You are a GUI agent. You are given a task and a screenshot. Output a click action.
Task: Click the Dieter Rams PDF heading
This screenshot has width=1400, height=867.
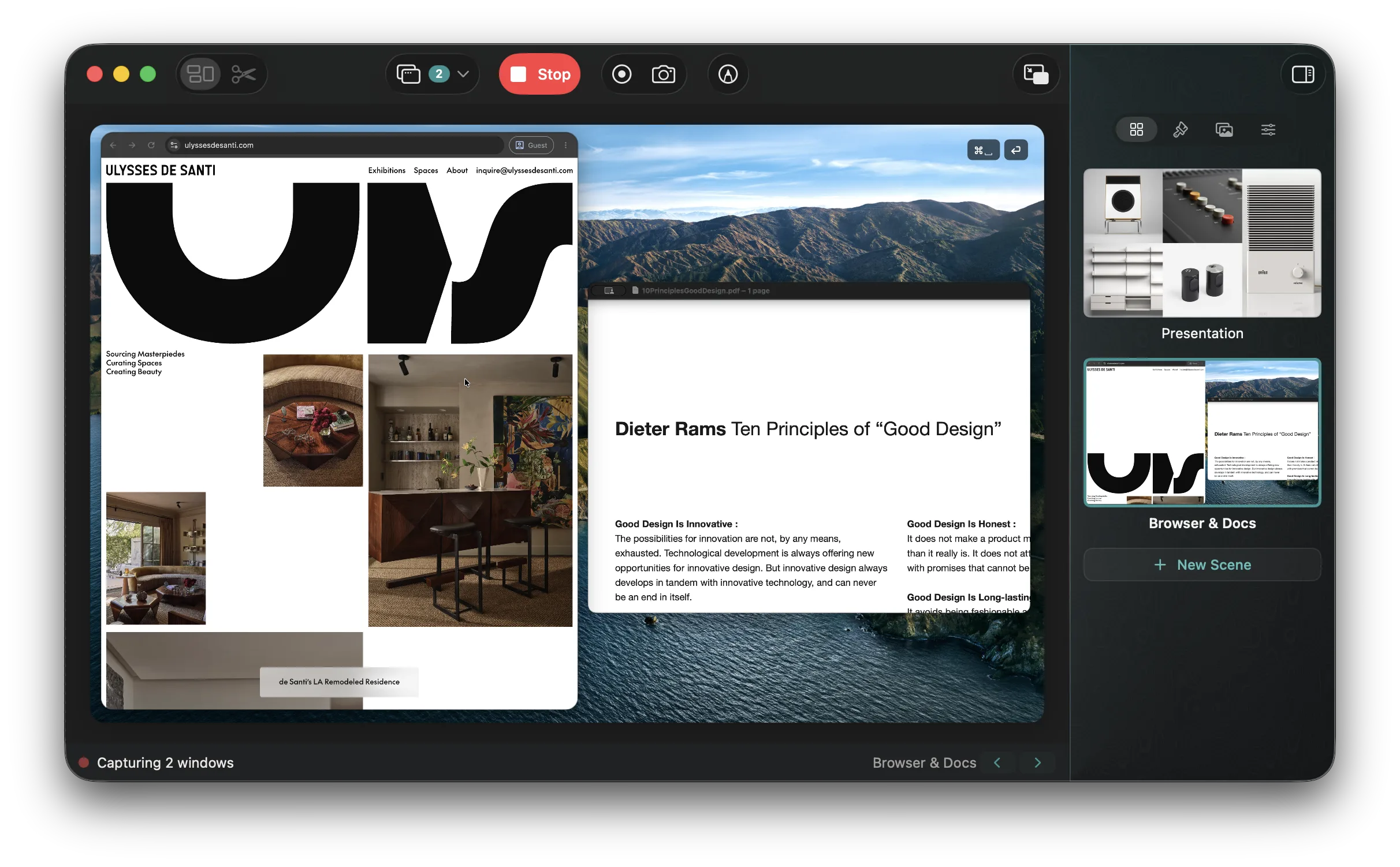click(x=808, y=429)
